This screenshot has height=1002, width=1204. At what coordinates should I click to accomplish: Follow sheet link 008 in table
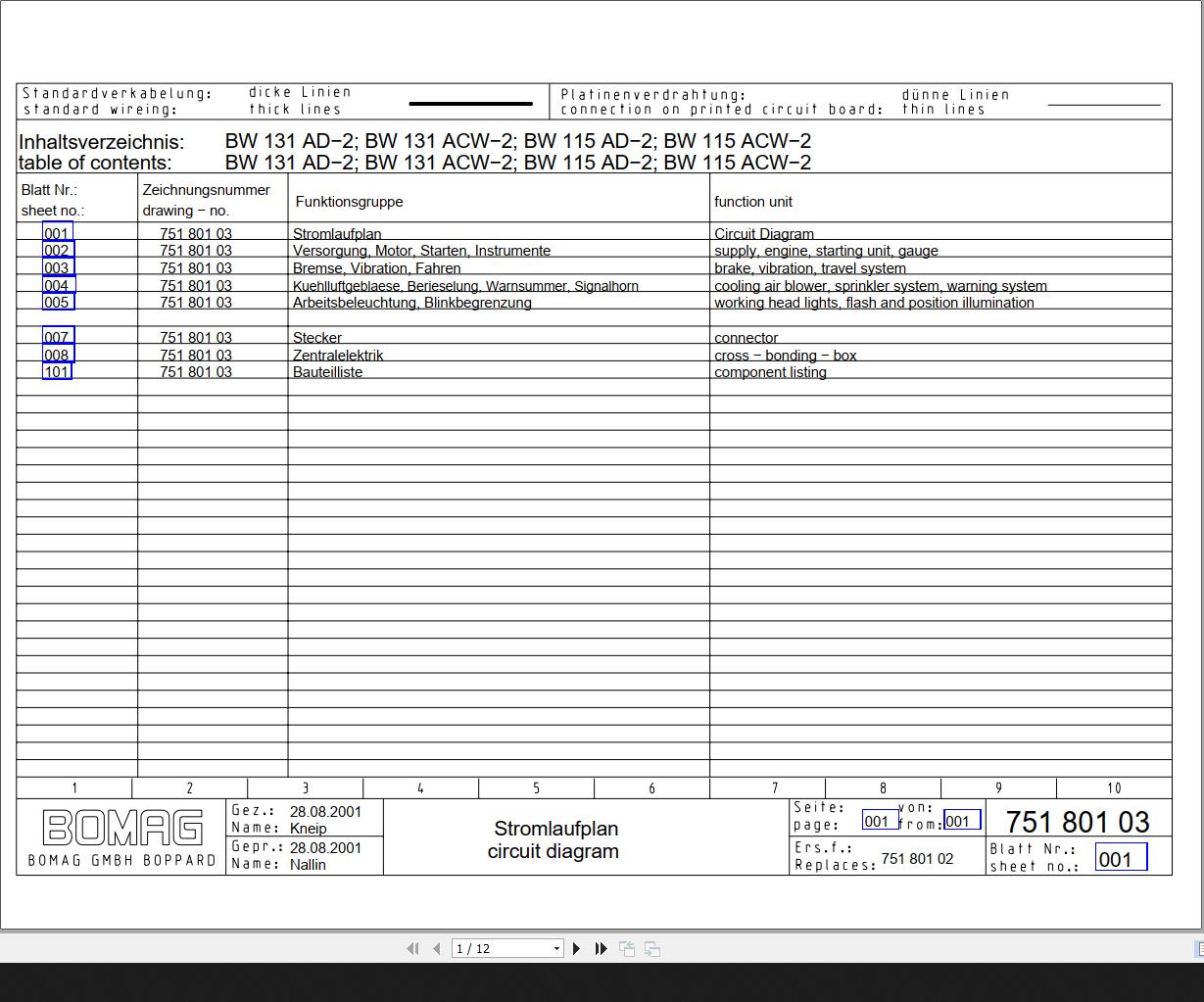[x=58, y=355]
